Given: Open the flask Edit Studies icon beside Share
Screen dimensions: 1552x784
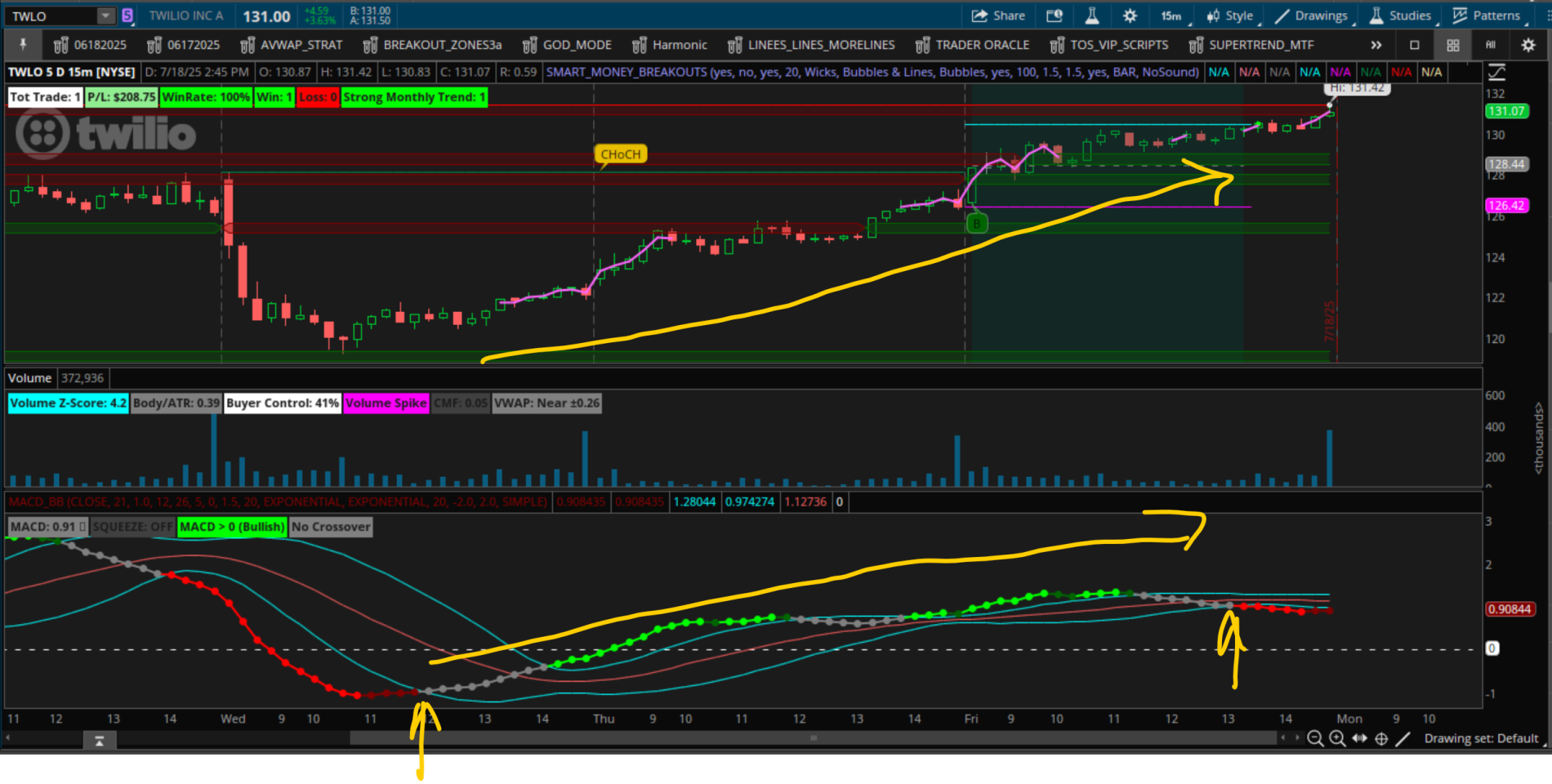Looking at the screenshot, I should tap(1092, 16).
